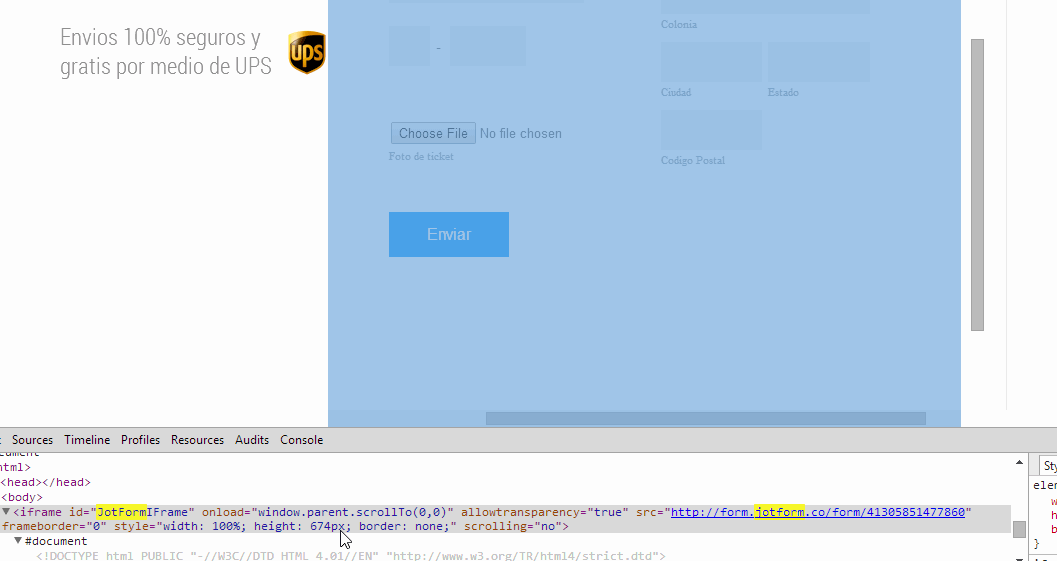
Task: Open the Profiles panel tab
Action: click(140, 440)
